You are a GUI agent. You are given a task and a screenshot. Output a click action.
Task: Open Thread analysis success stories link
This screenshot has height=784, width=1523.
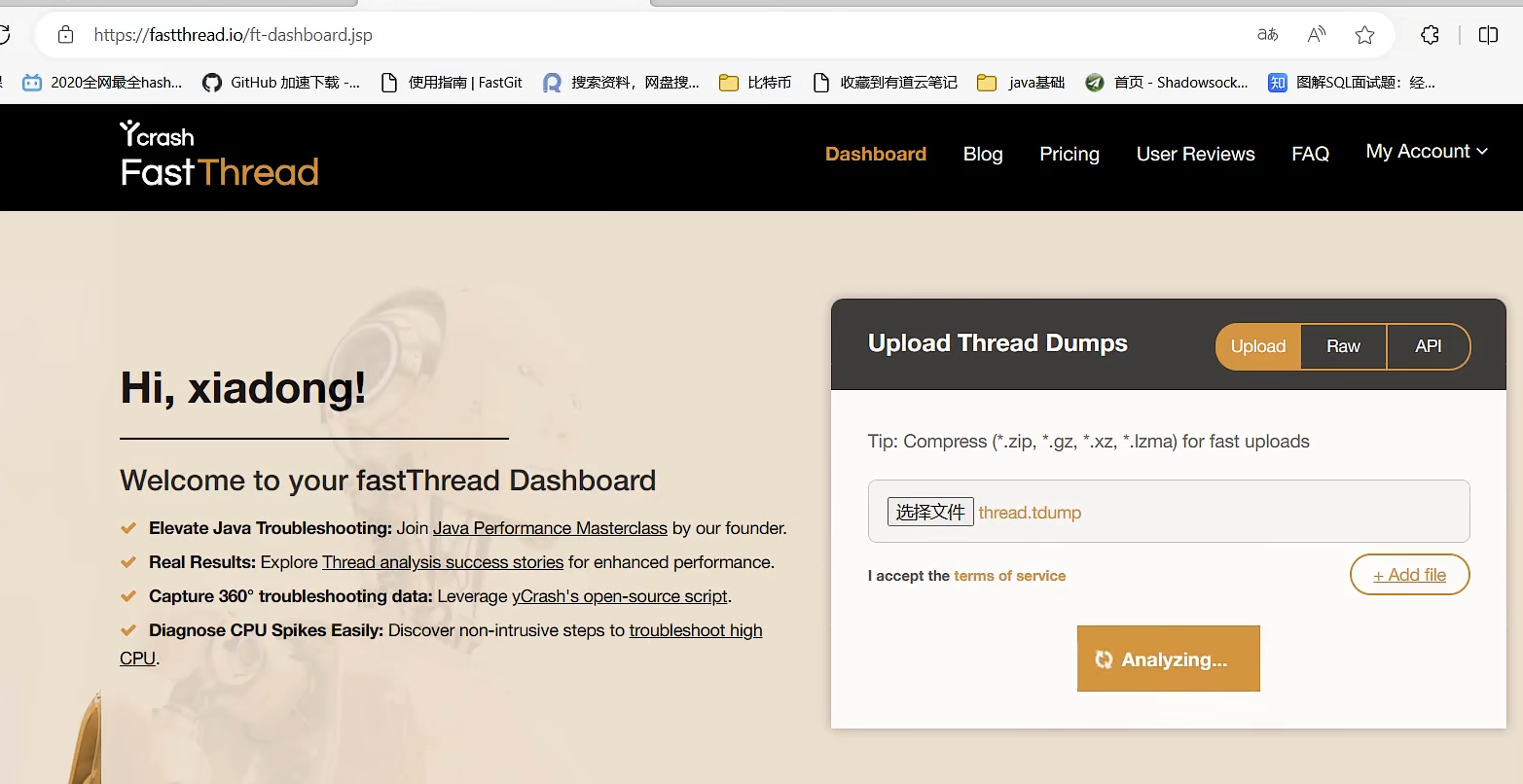443,562
